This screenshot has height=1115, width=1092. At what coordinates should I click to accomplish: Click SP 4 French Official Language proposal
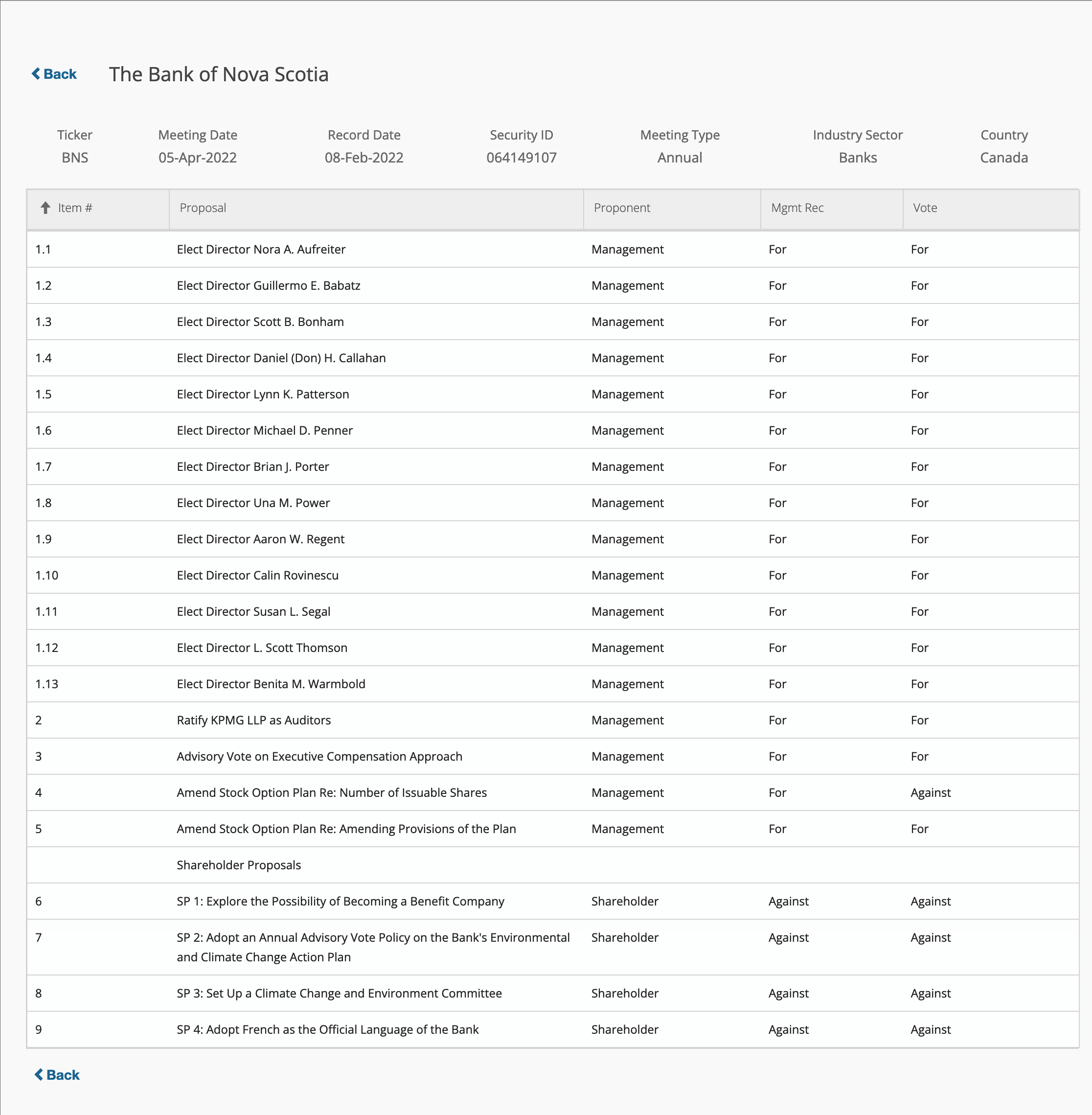(327, 1029)
